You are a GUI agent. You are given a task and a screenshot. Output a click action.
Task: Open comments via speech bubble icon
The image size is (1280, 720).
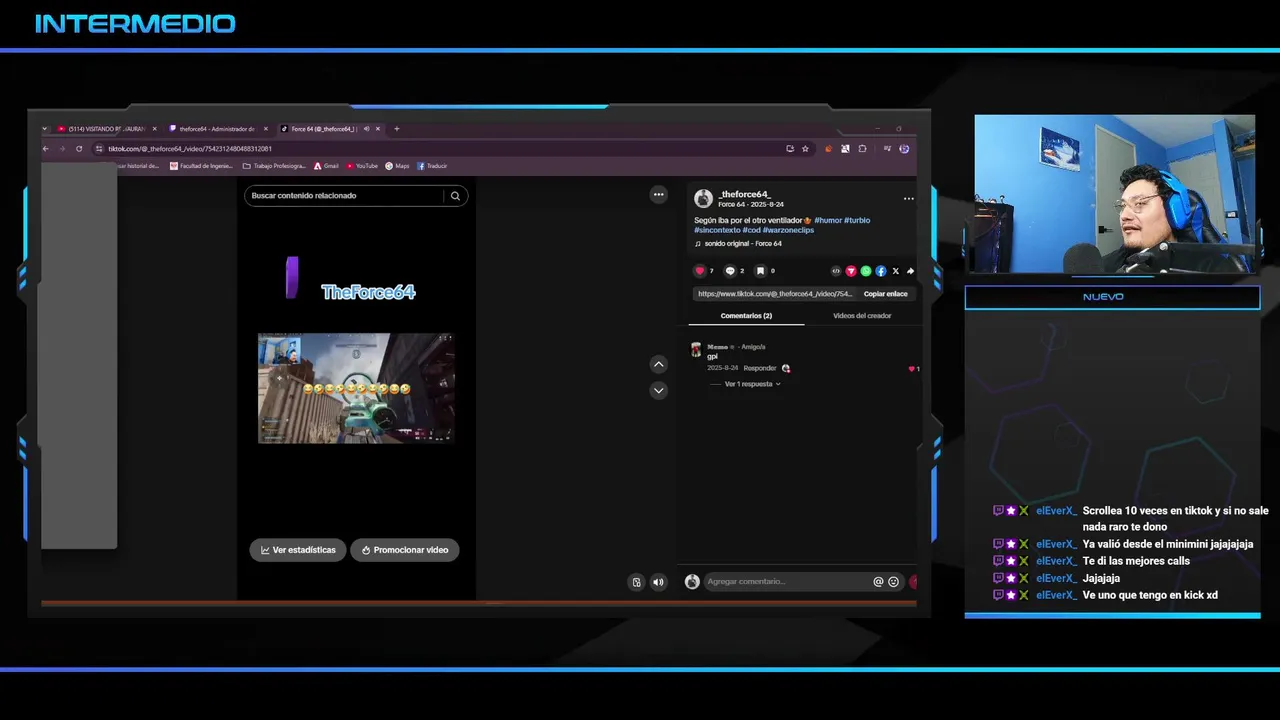[x=730, y=271]
